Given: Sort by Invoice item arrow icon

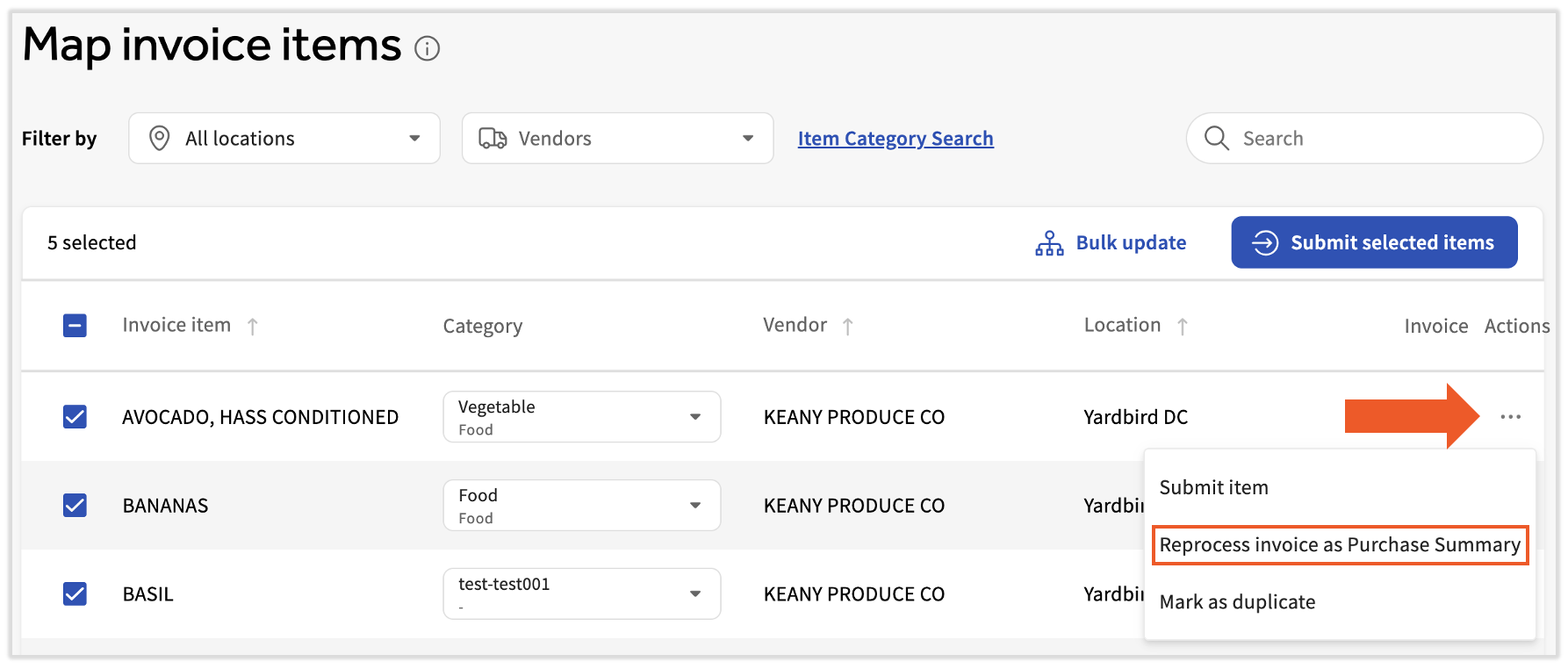Looking at the screenshot, I should 253,327.
